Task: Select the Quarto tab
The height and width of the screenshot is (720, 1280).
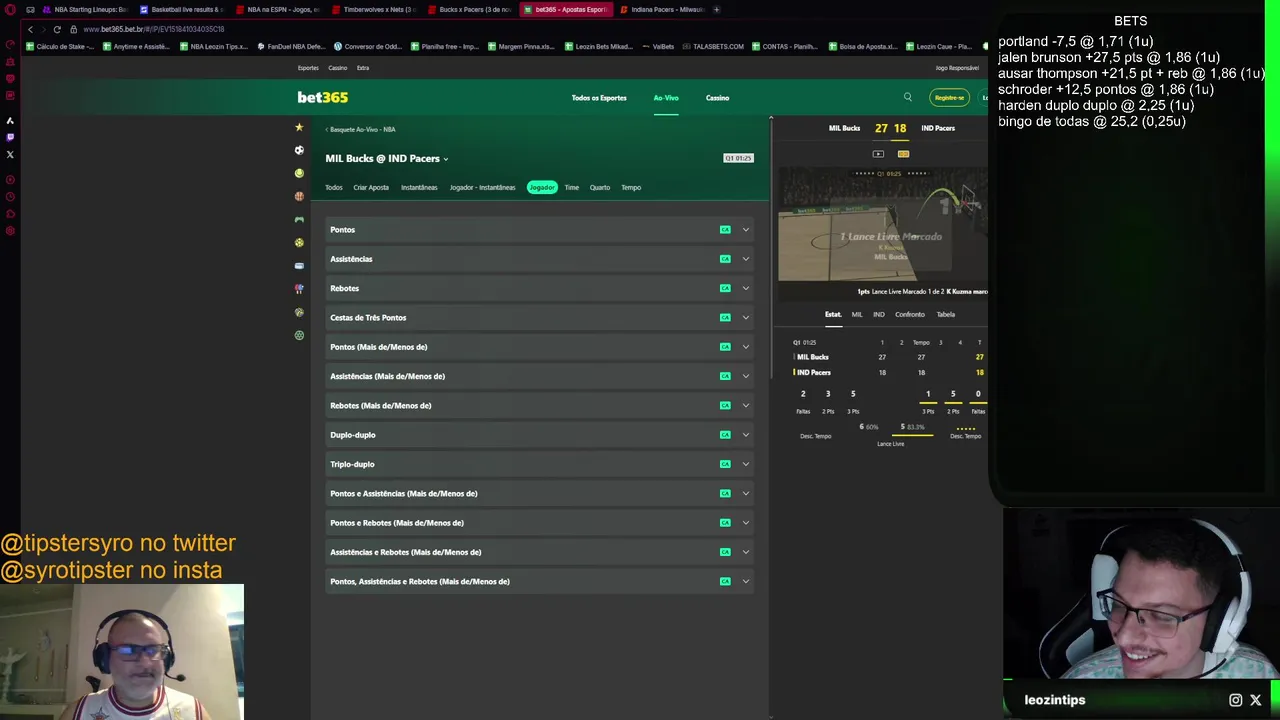Action: point(600,187)
